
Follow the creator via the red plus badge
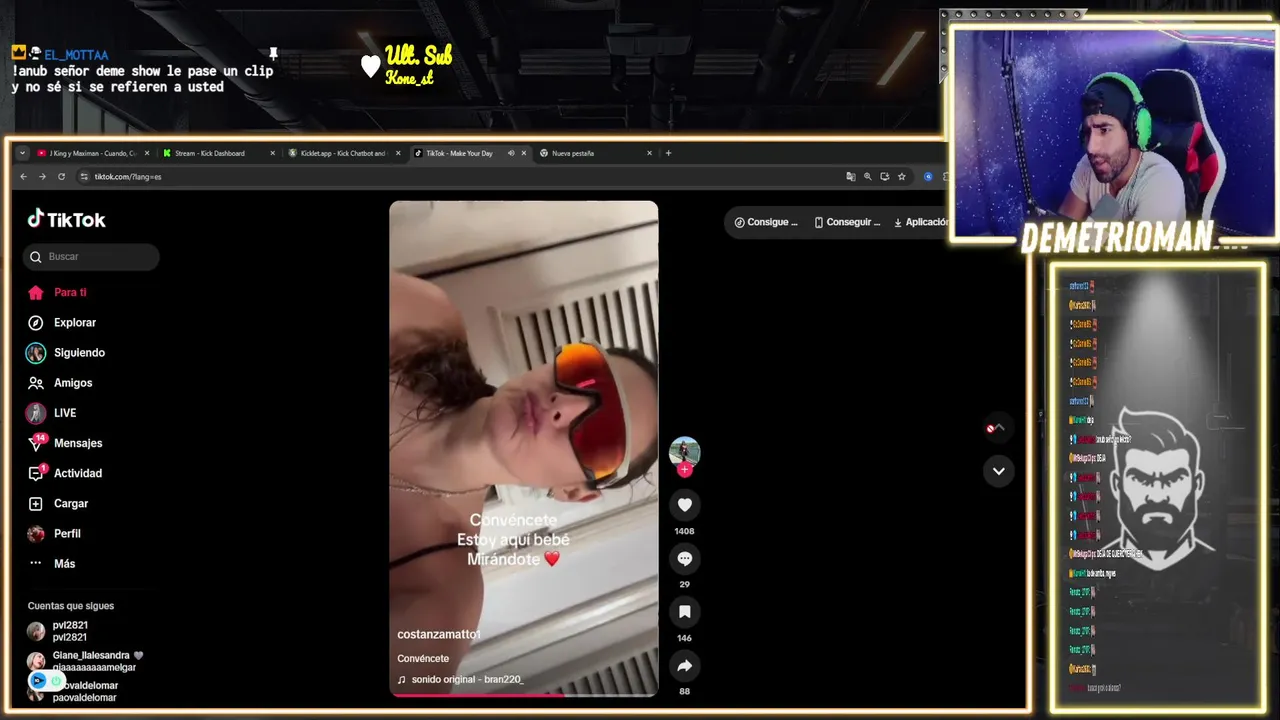(685, 469)
